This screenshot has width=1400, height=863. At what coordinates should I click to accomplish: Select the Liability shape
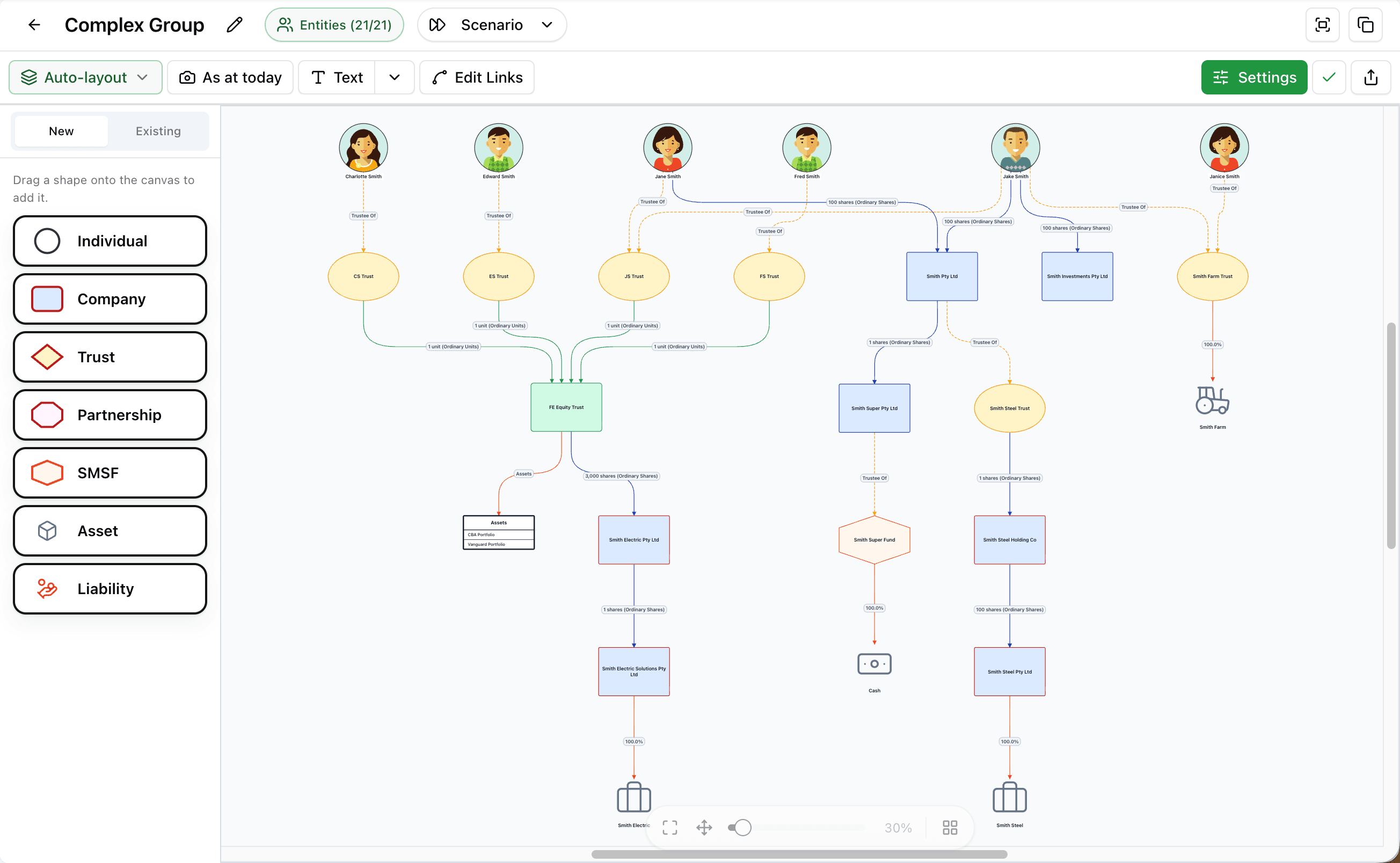[x=110, y=588]
